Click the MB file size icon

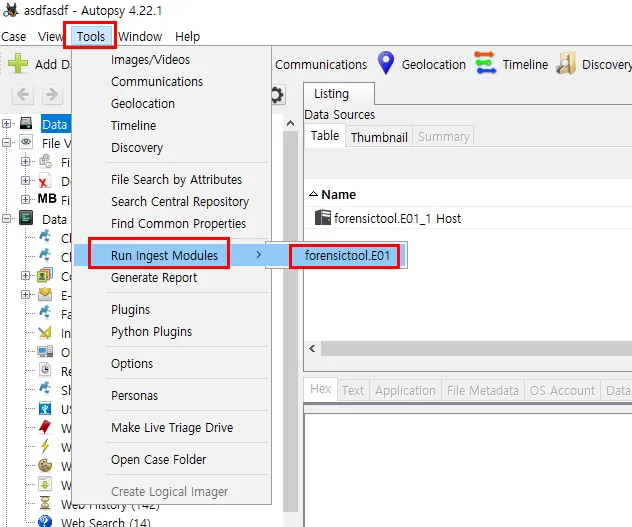(x=47, y=199)
